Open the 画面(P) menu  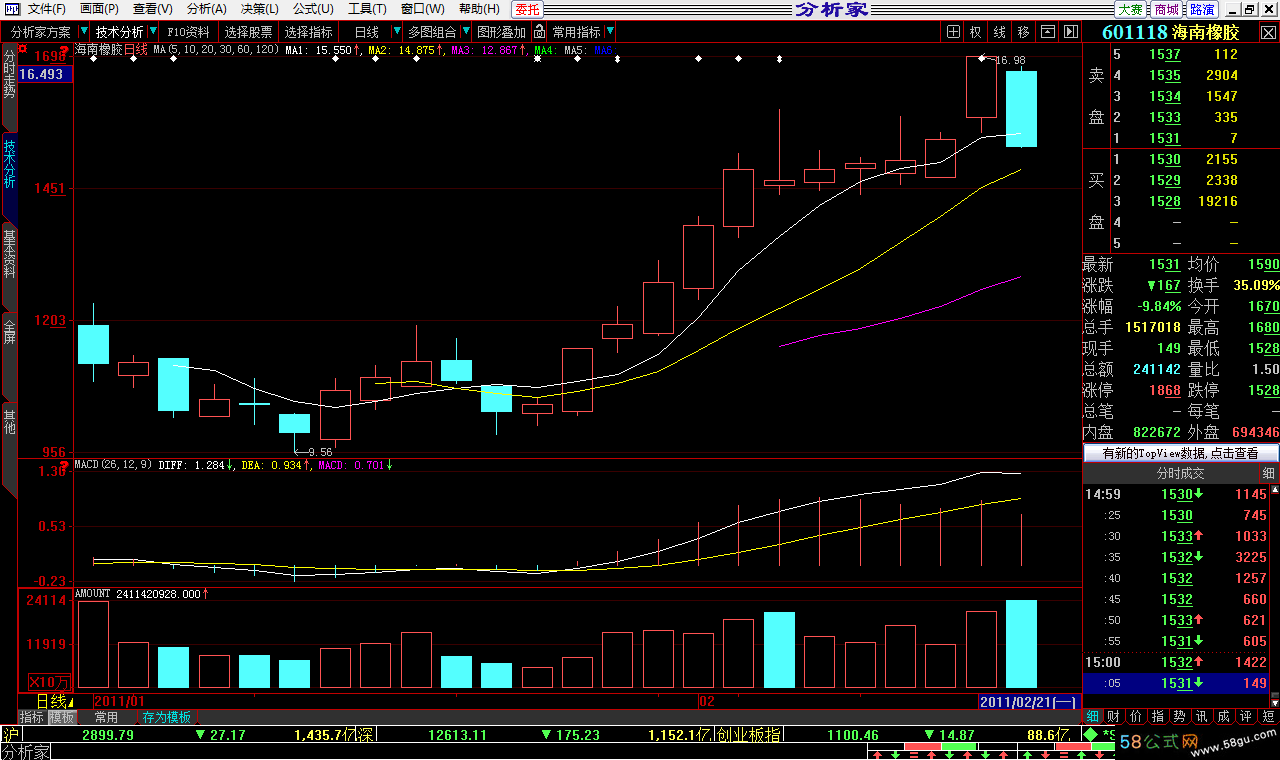[99, 9]
